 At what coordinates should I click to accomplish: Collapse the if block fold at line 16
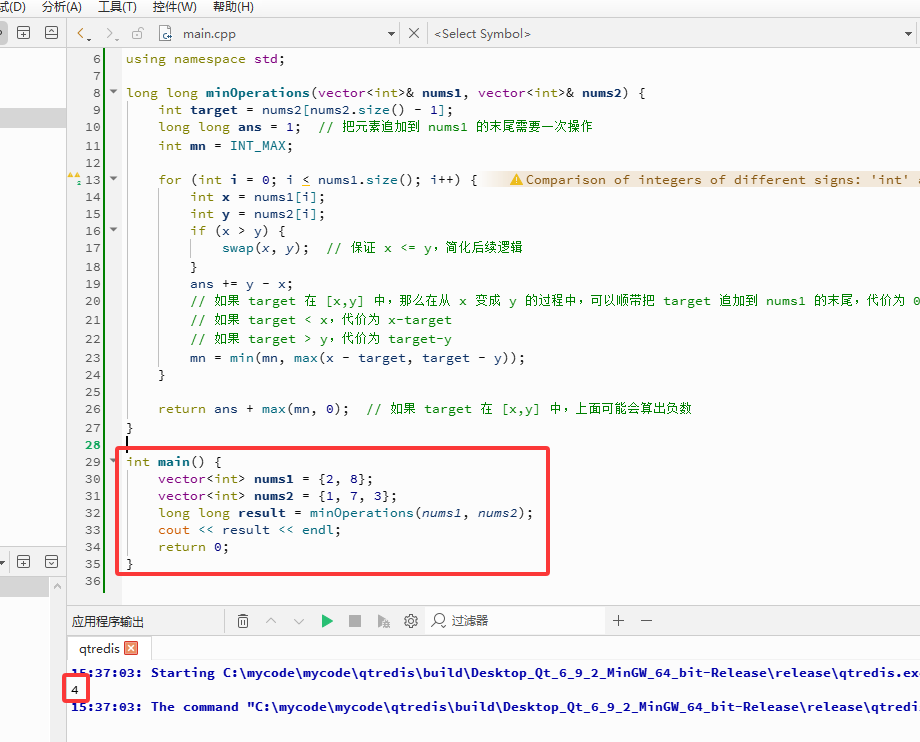pos(114,229)
